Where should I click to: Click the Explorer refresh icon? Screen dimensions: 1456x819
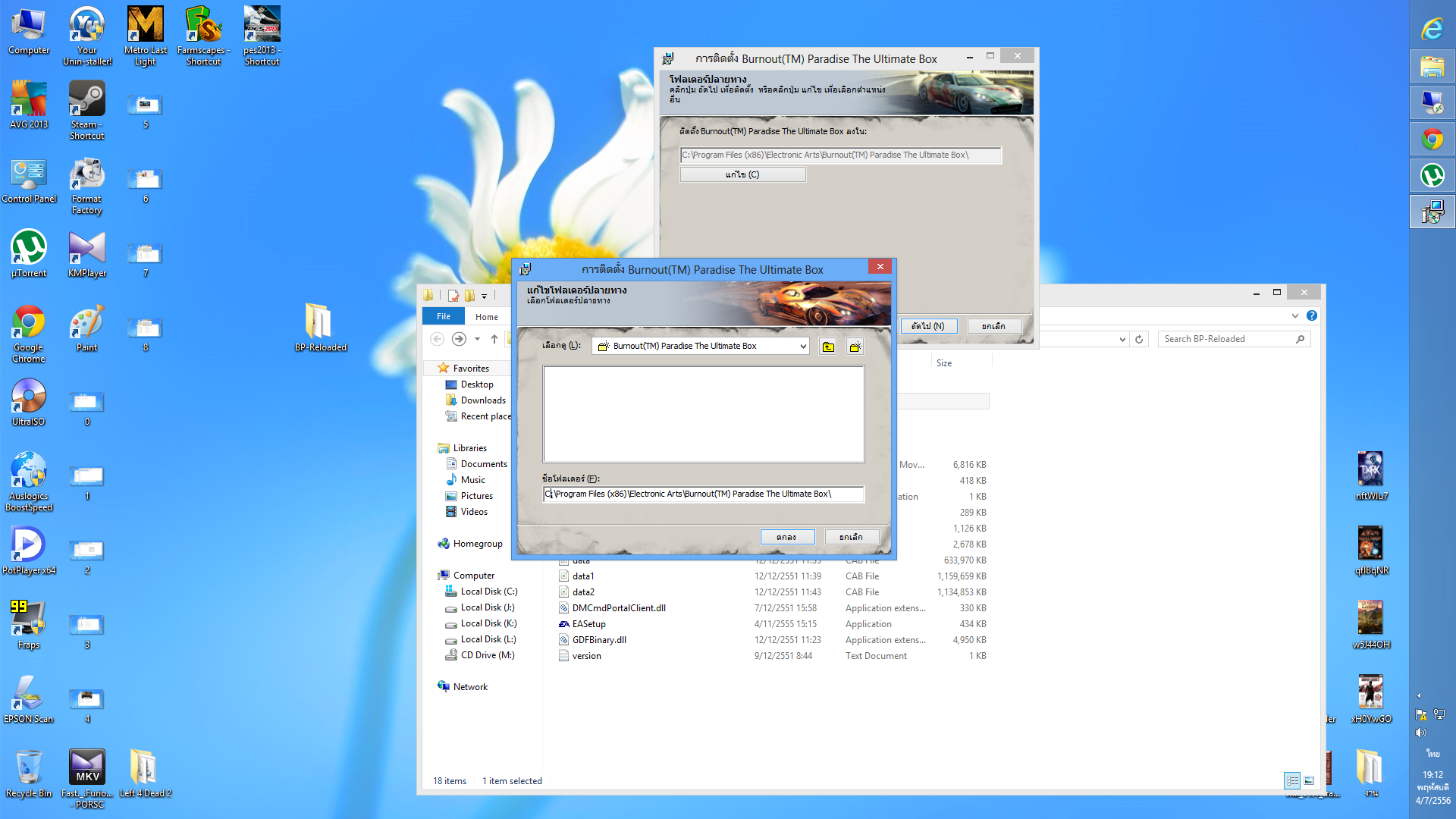[1139, 339]
